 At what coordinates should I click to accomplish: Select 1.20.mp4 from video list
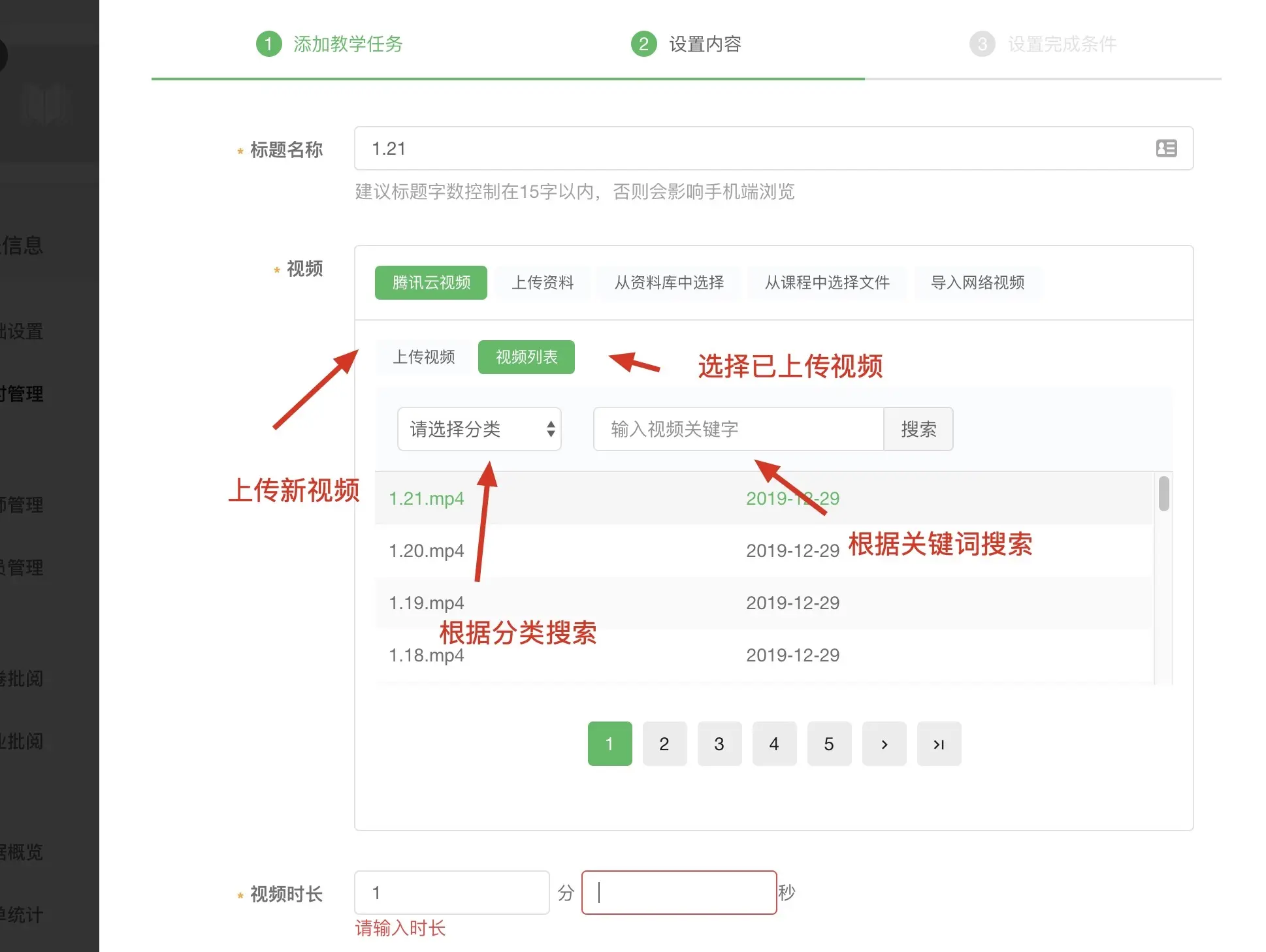pos(427,550)
